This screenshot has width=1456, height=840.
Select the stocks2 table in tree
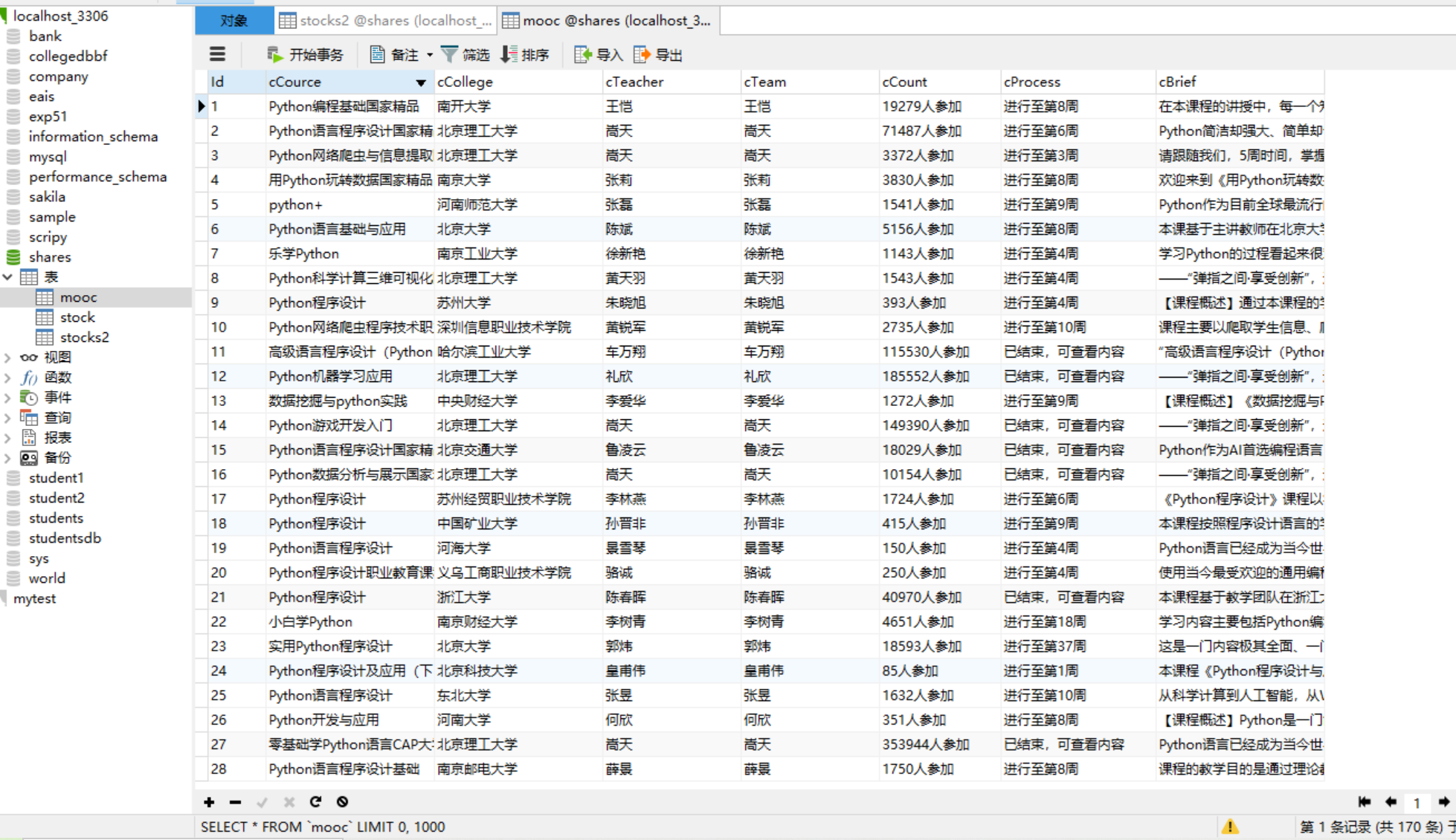(x=84, y=337)
